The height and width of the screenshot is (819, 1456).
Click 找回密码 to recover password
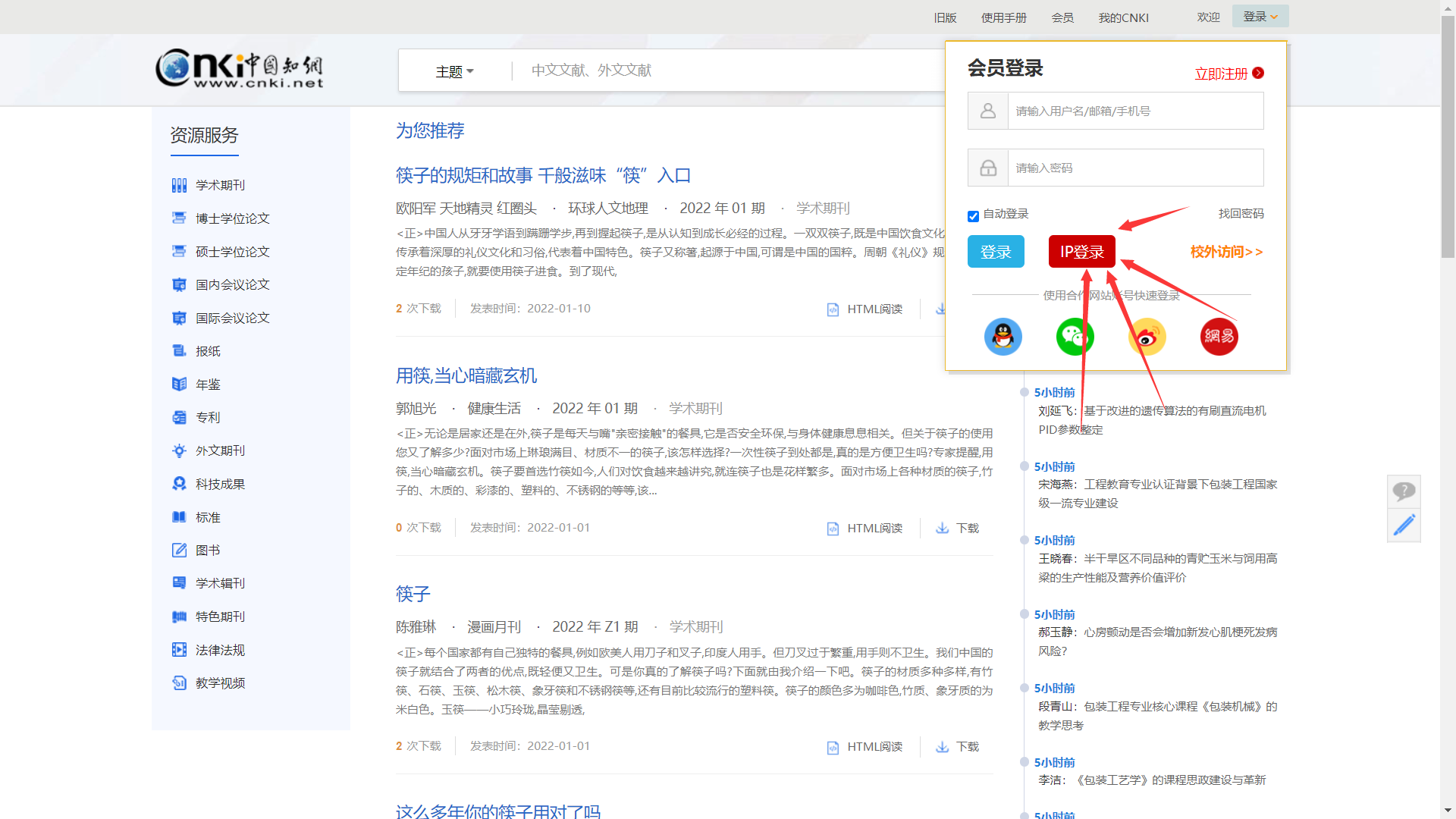1241,213
